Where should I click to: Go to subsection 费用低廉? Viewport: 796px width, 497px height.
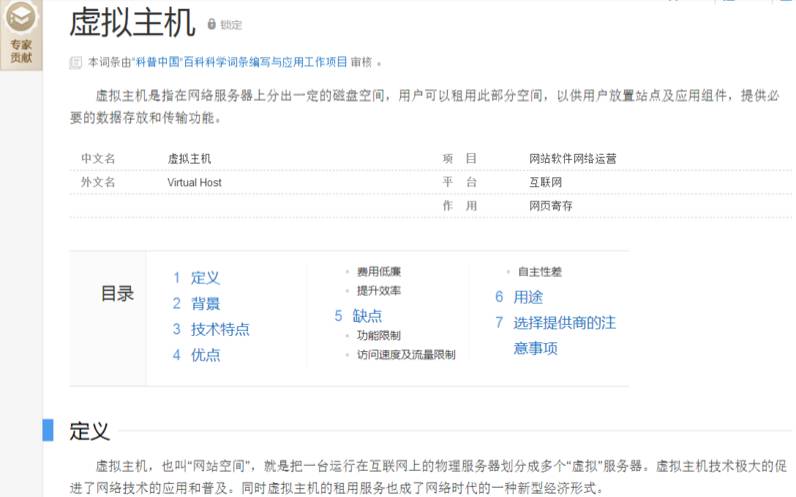379,272
